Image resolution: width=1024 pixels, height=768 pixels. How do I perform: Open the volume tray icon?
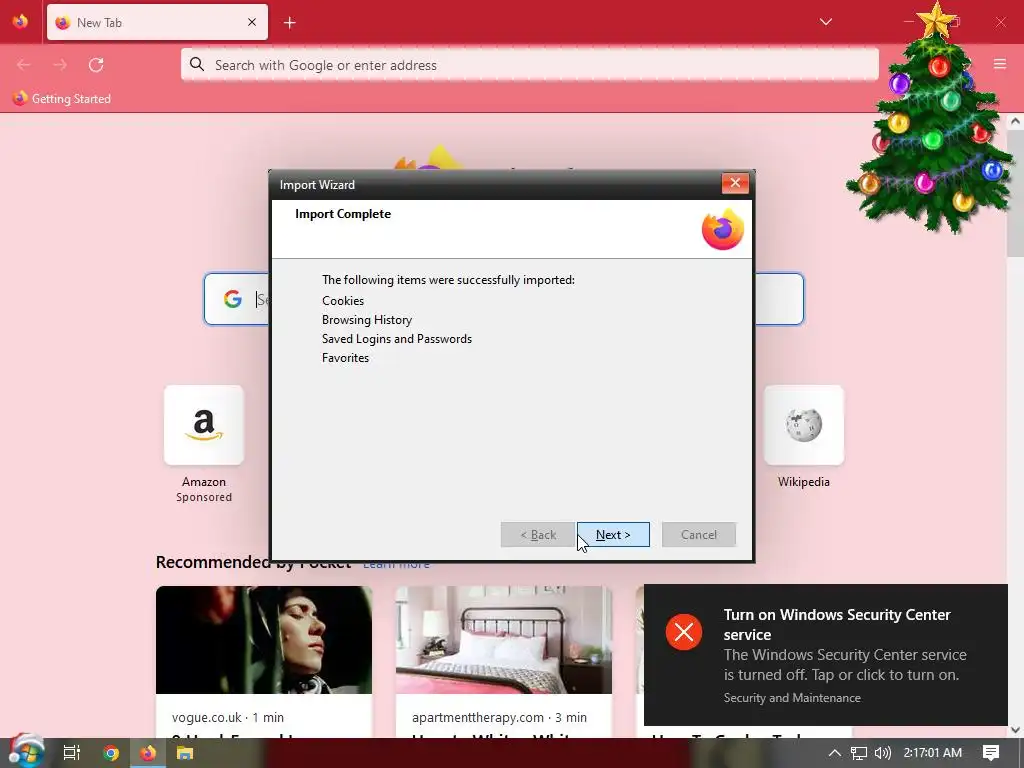882,753
